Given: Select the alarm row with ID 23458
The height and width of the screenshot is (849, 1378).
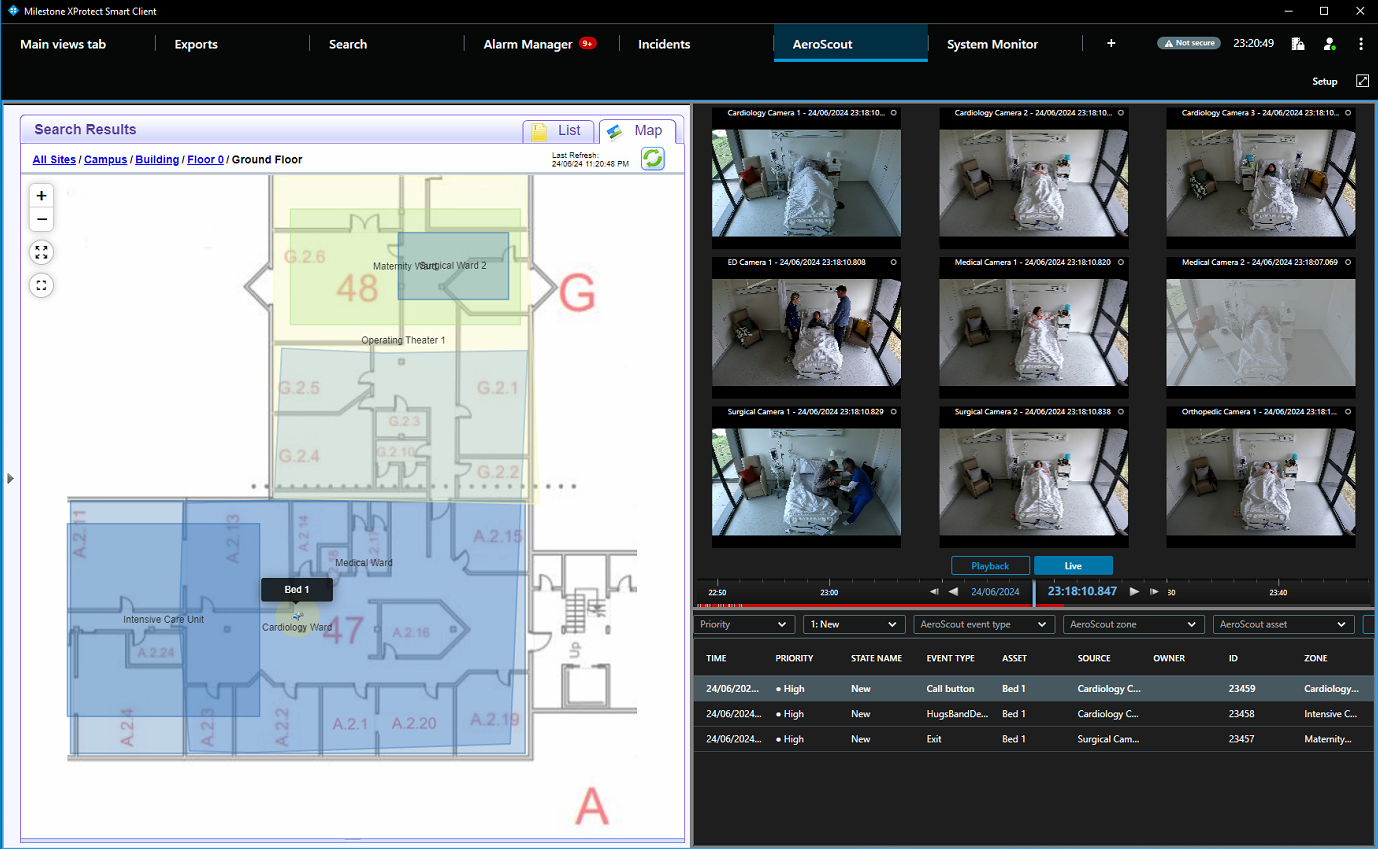Looking at the screenshot, I should tap(1034, 714).
